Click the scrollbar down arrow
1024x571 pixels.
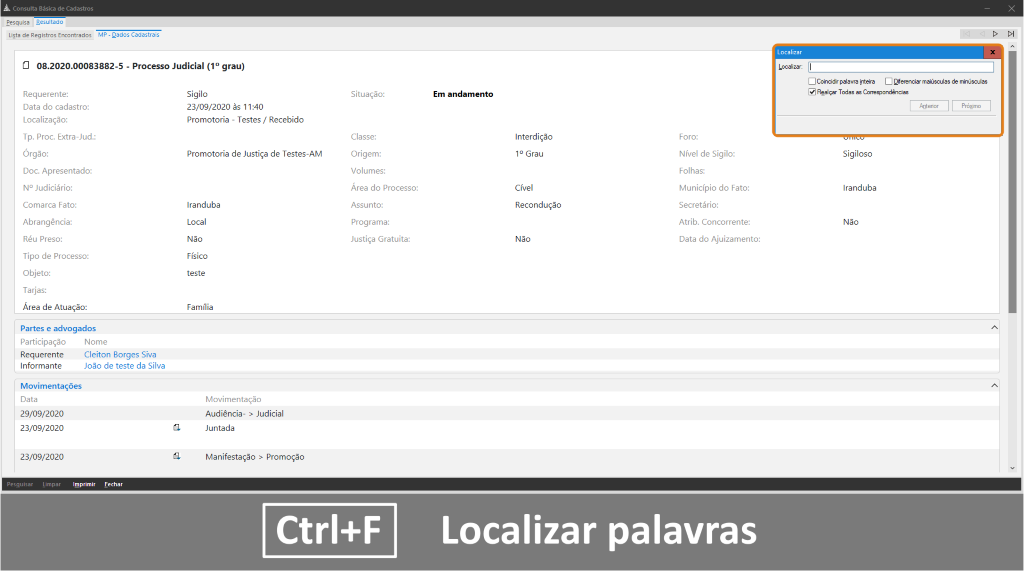pos(1012,468)
